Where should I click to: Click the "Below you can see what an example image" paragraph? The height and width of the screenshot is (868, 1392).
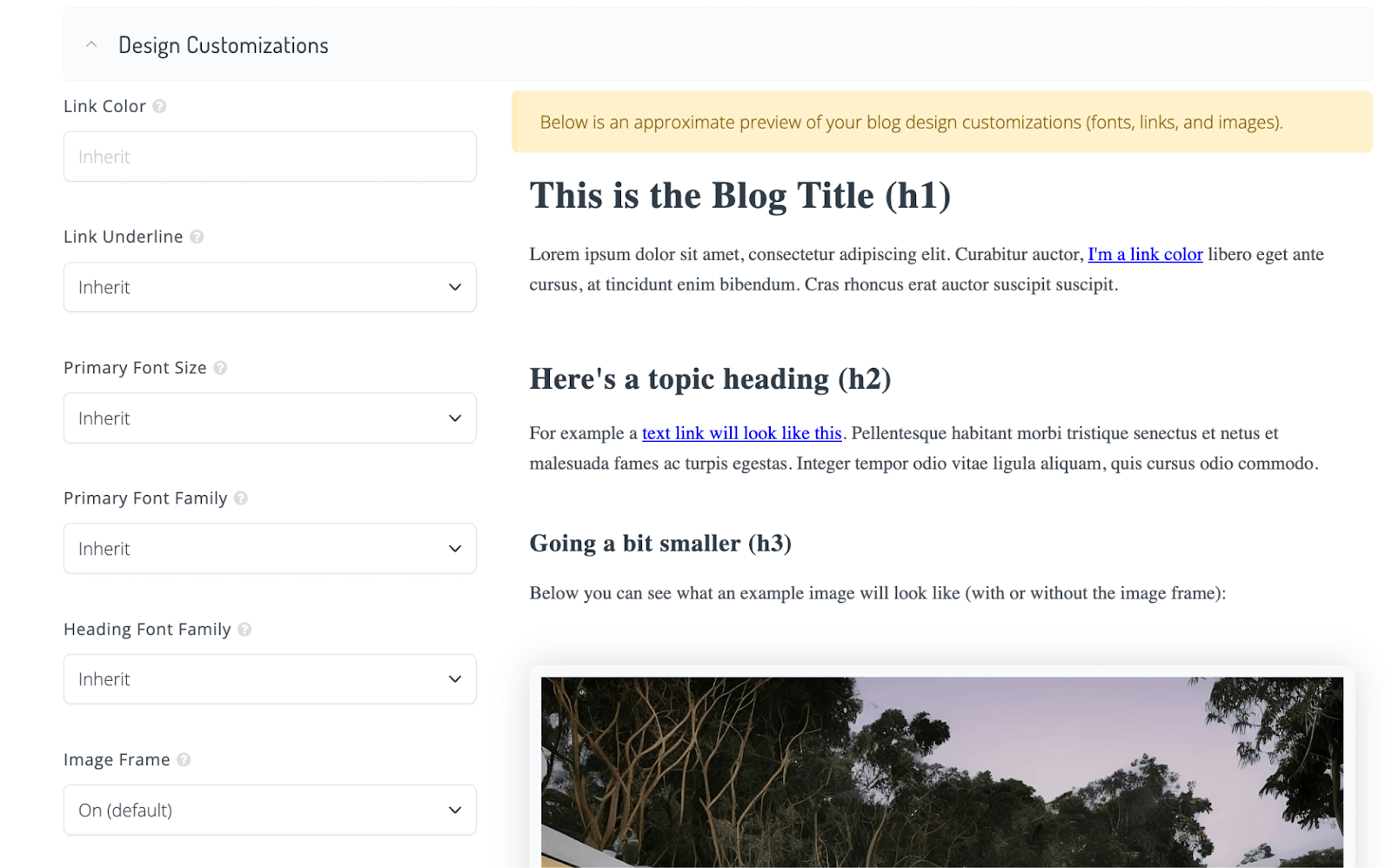(x=877, y=593)
